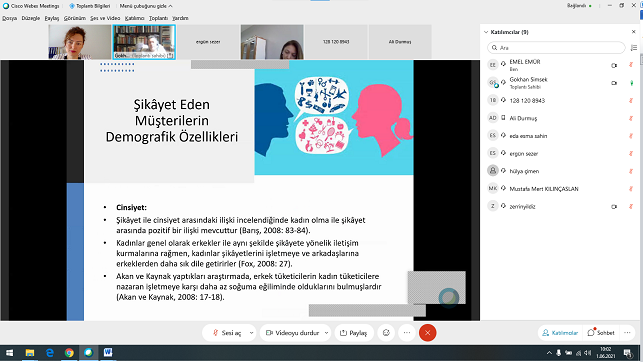The height and width of the screenshot is (362, 643).
Task: Click camera icon in Gökhan Simsek row
Action: (614, 83)
